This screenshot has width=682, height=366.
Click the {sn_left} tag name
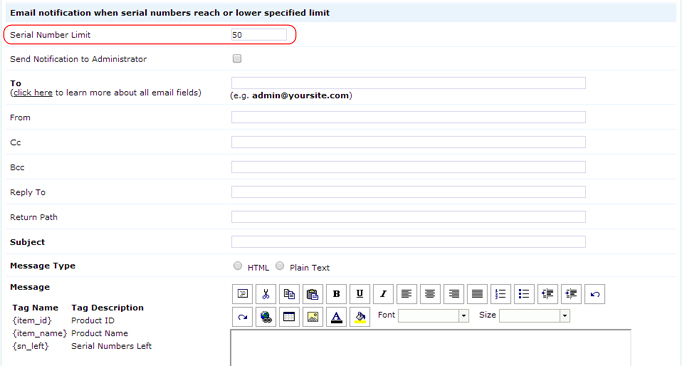[x=30, y=346]
